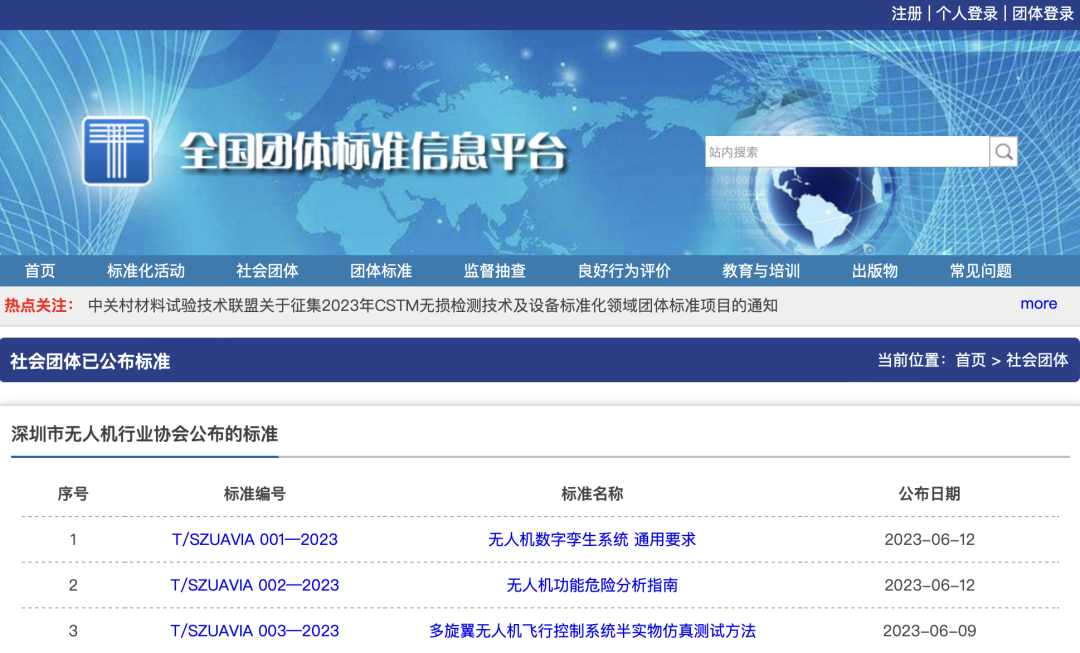Click the 序号 column header
The width and height of the screenshot is (1080, 653).
tap(73, 493)
